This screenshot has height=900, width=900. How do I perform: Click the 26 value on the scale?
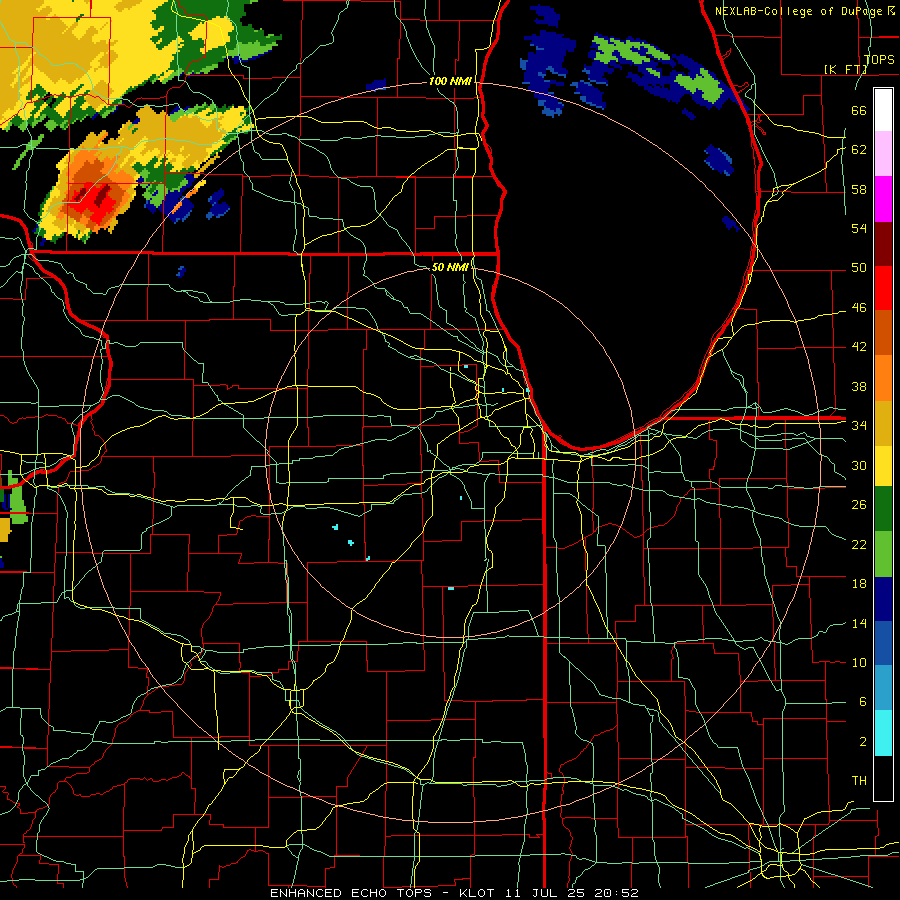point(859,505)
